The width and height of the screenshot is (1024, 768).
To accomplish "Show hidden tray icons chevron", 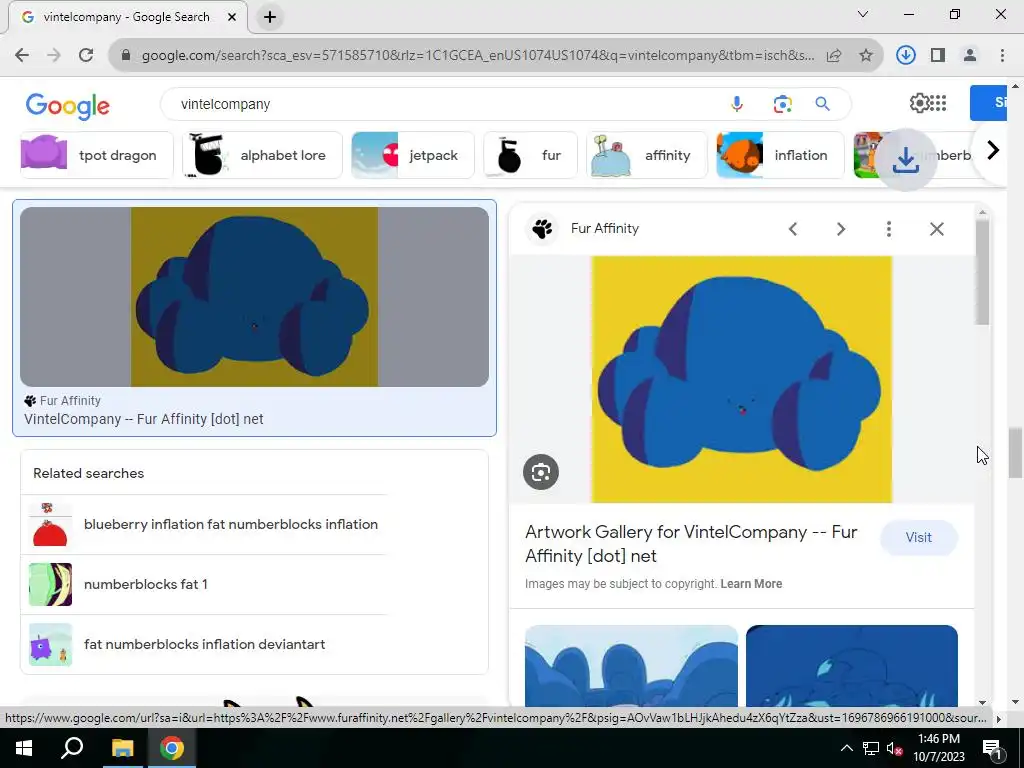I will point(846,748).
